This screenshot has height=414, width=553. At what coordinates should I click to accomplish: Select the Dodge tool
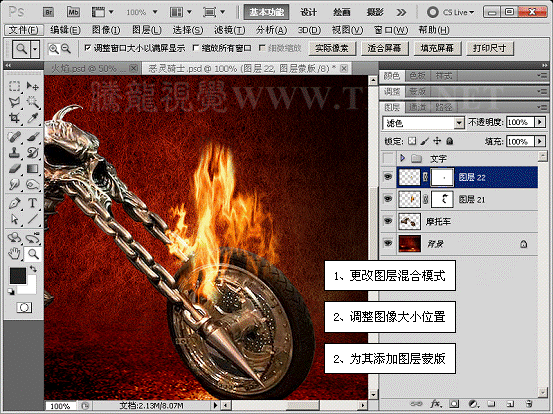[32, 185]
